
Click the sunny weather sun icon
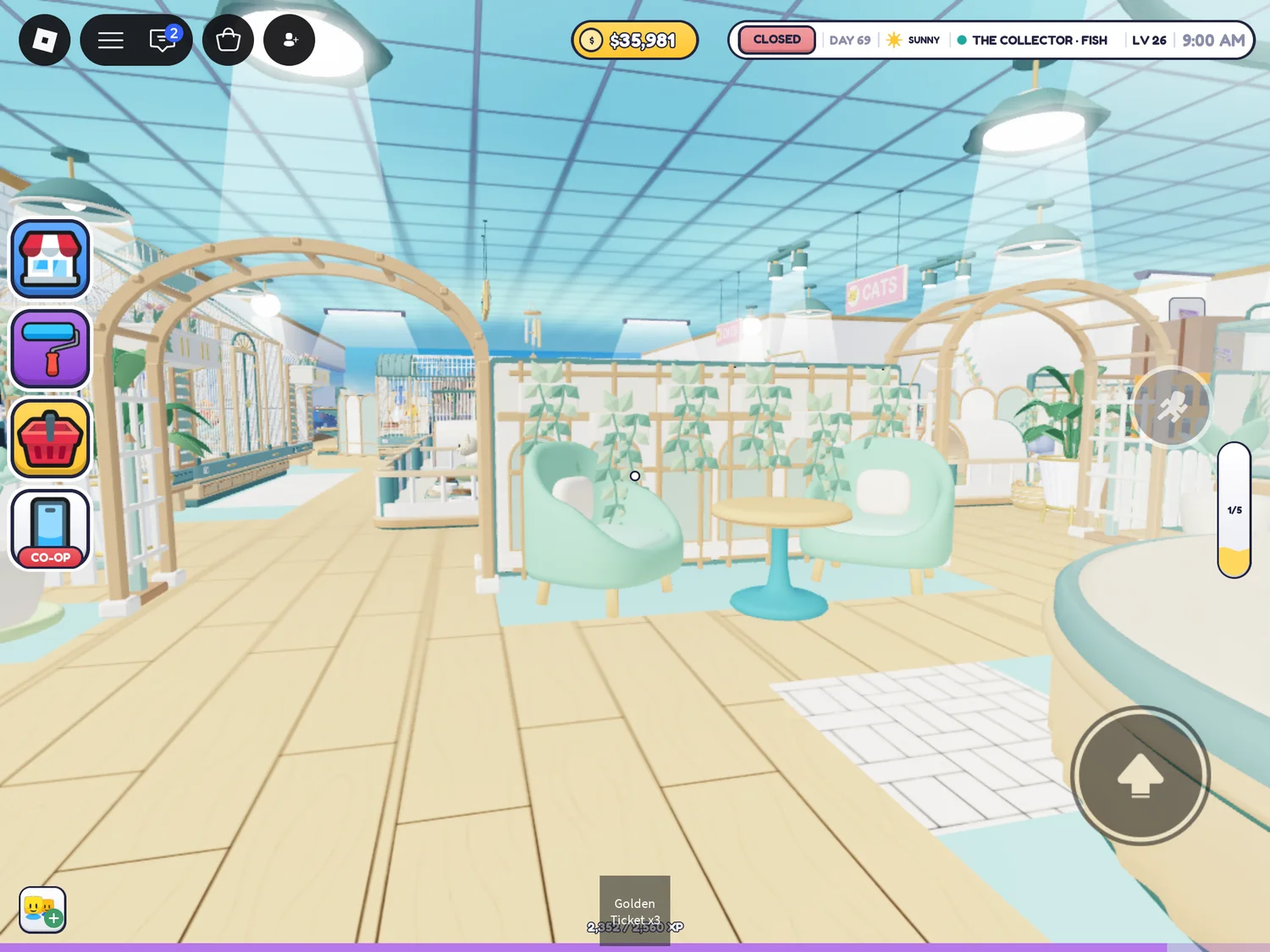click(893, 40)
